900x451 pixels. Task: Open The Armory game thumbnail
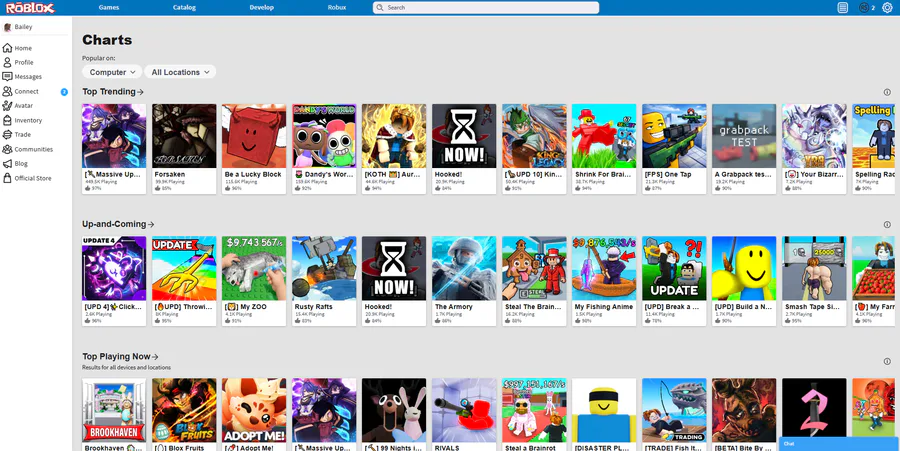point(464,269)
